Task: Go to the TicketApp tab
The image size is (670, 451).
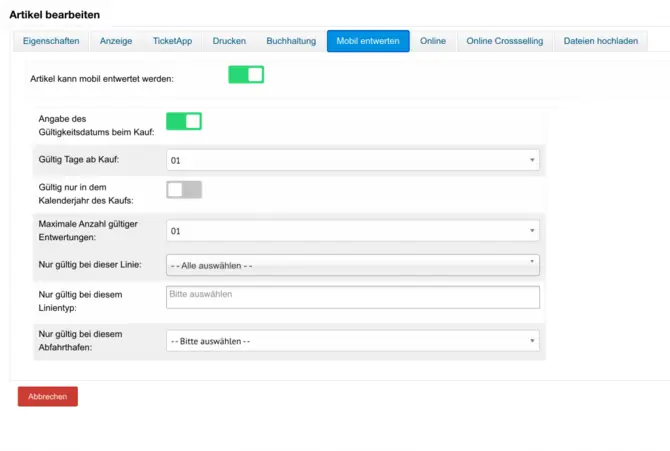Action: 172,41
